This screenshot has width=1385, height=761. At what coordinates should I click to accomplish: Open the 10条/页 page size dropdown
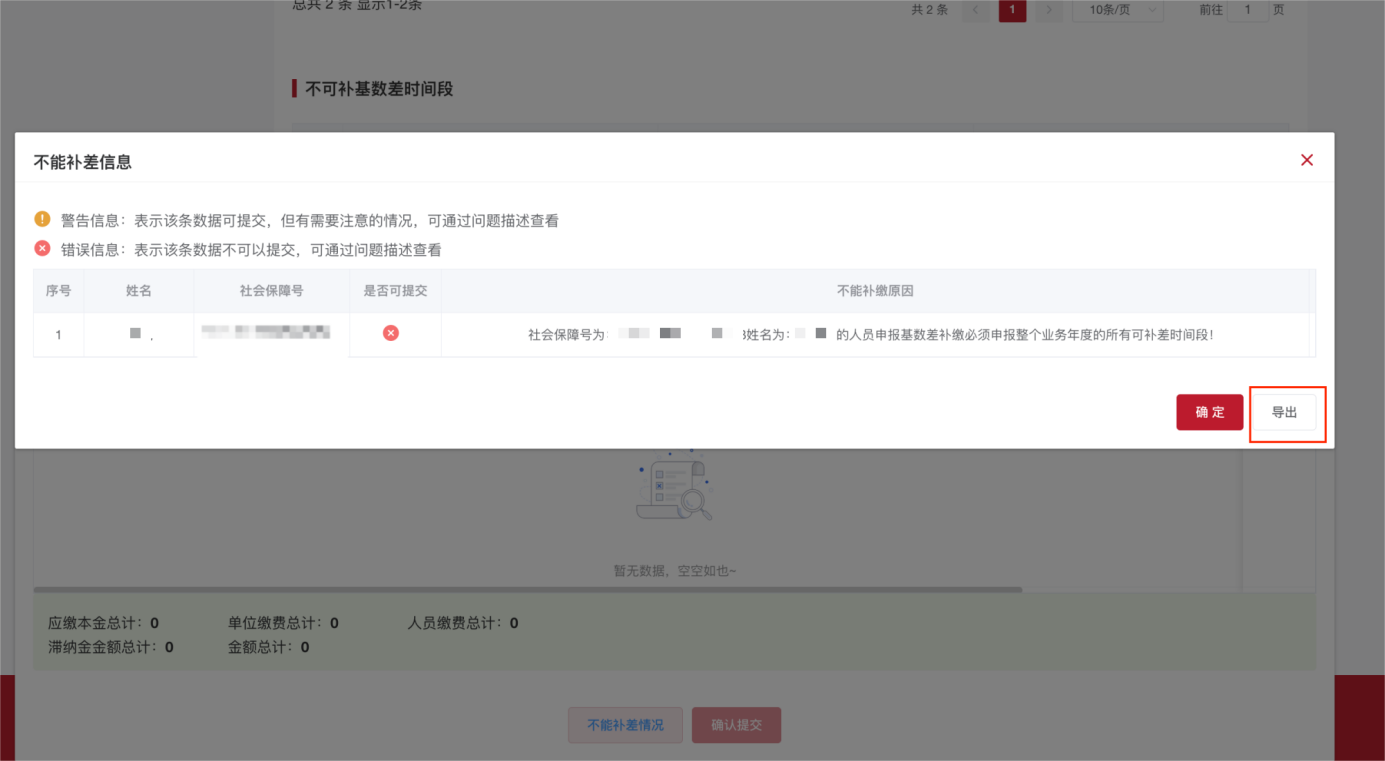click(x=1117, y=11)
